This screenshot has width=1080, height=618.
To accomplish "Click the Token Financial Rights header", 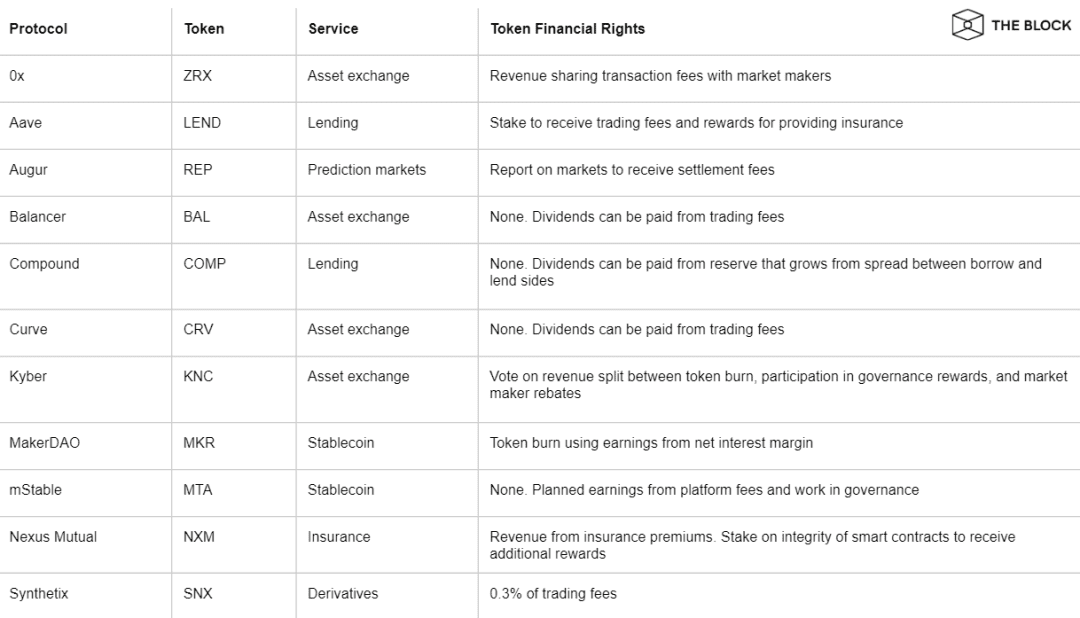I will click(x=568, y=29).
